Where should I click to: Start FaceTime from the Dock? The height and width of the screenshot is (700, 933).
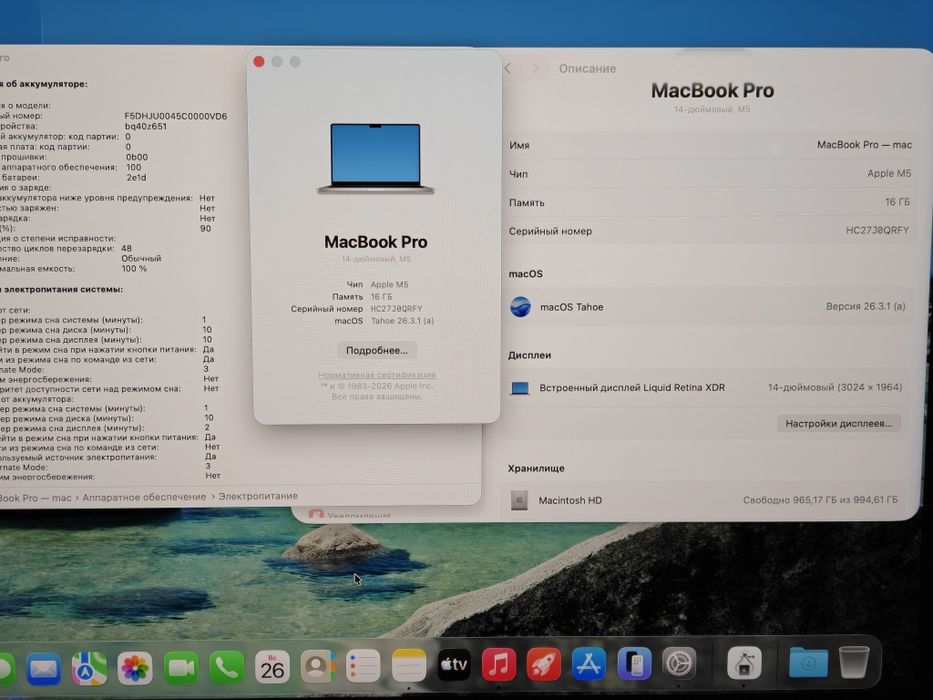(181, 667)
